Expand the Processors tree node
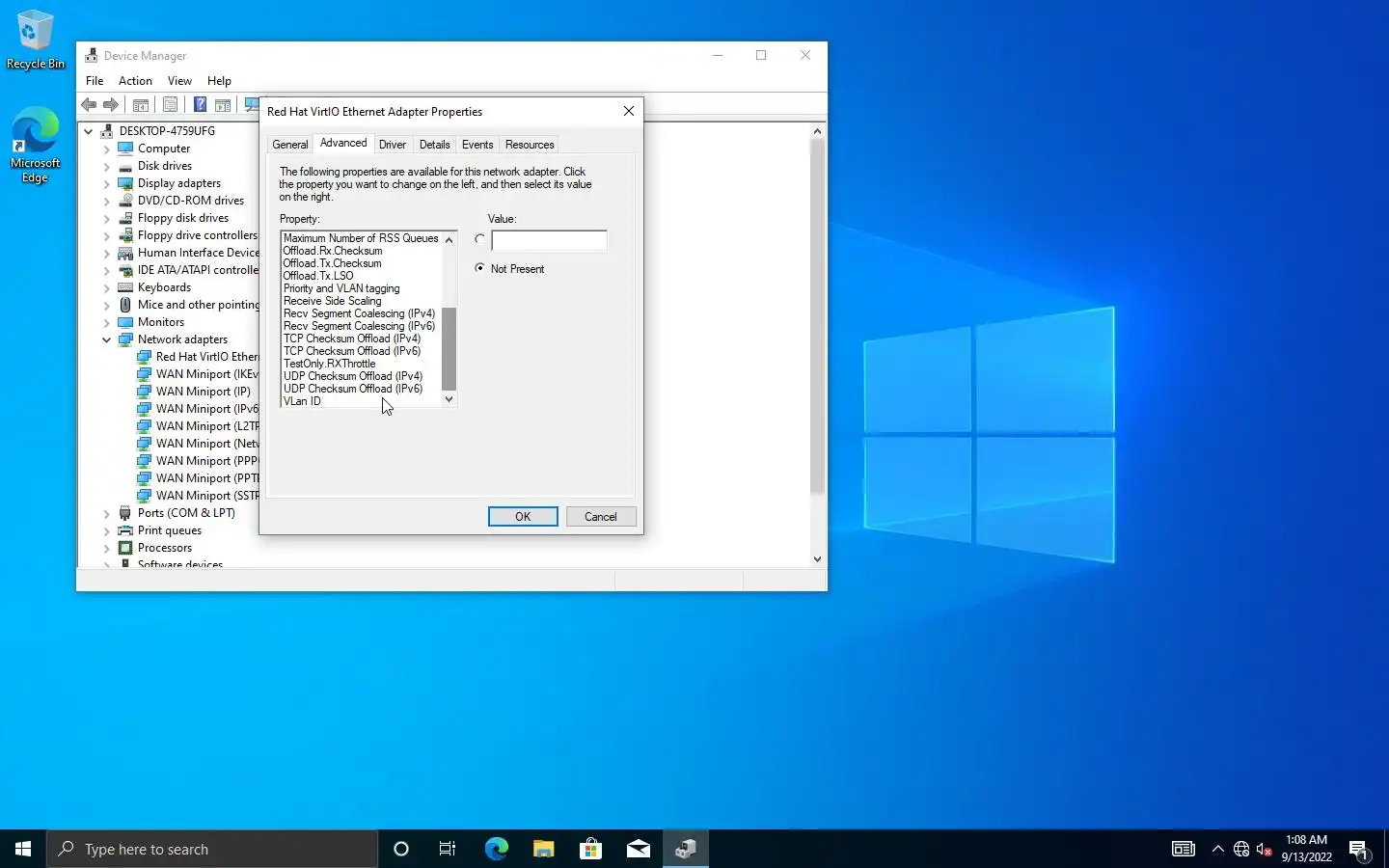 tap(107, 549)
